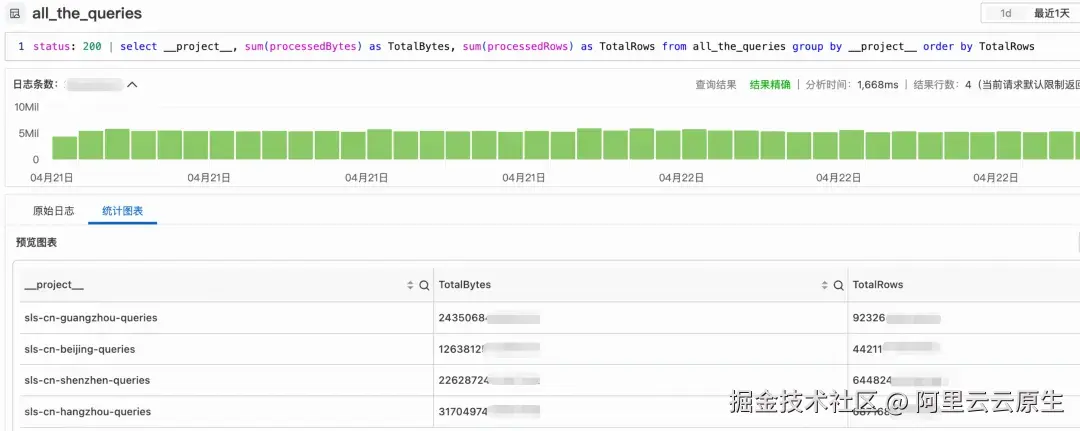Click TotalBytes value for sls-cn-hangzhou-queries
This screenshot has height=431, width=1080.
coord(489,412)
